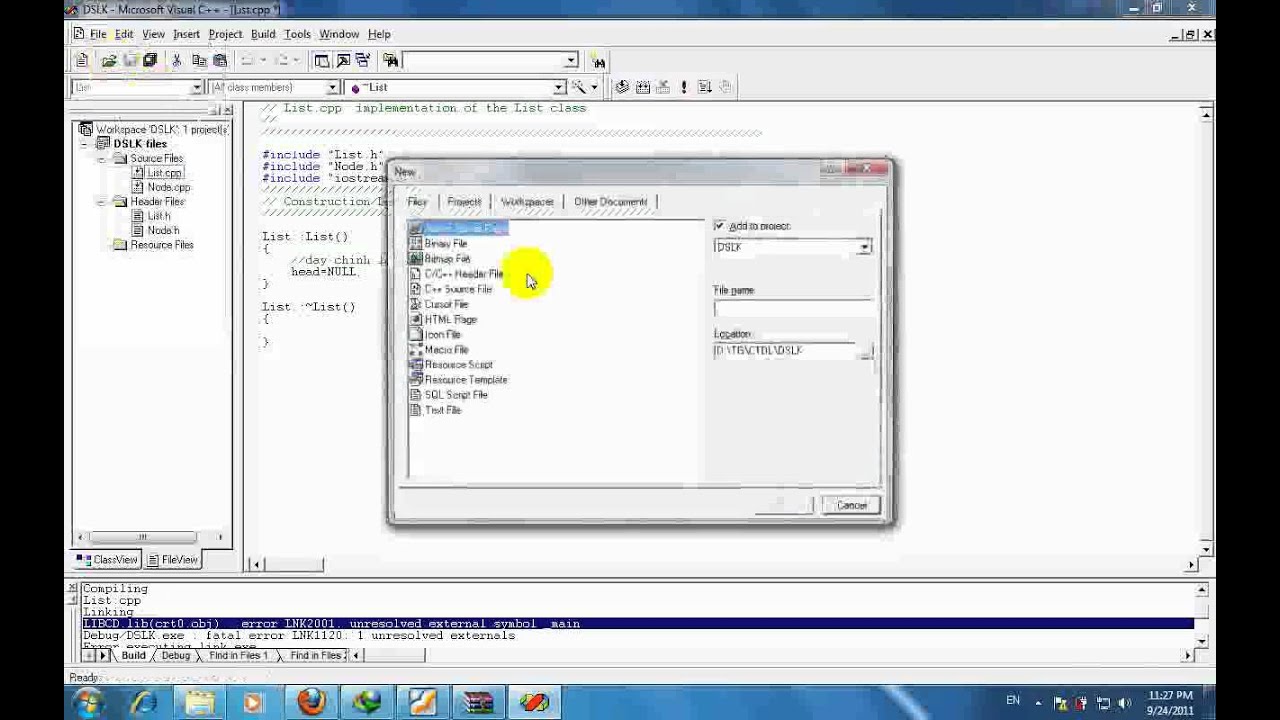The image size is (1280, 720).
Task: Open the Edit menu
Action: pyautogui.click(x=124, y=34)
